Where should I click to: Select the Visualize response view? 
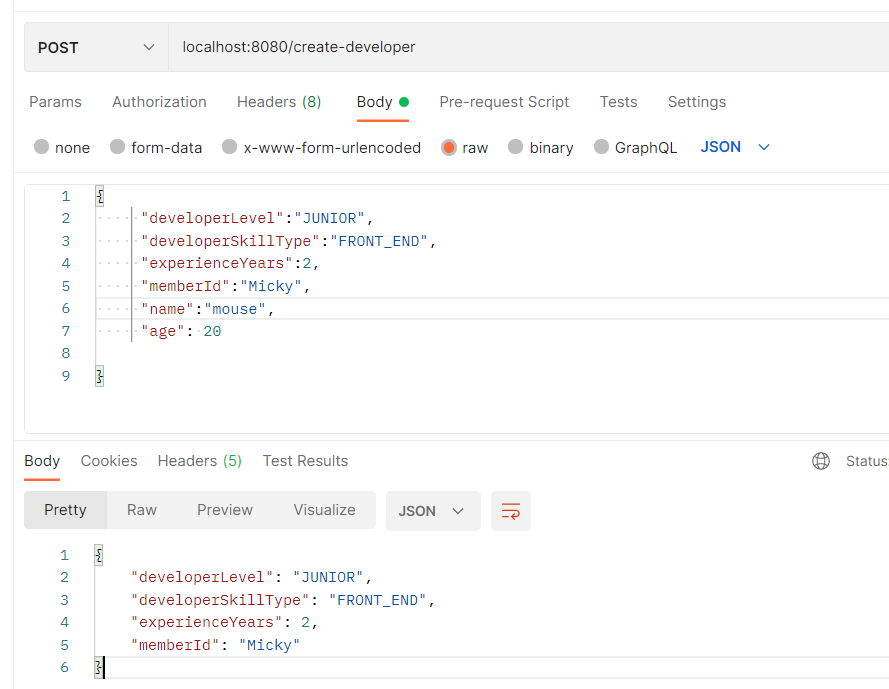[324, 510]
